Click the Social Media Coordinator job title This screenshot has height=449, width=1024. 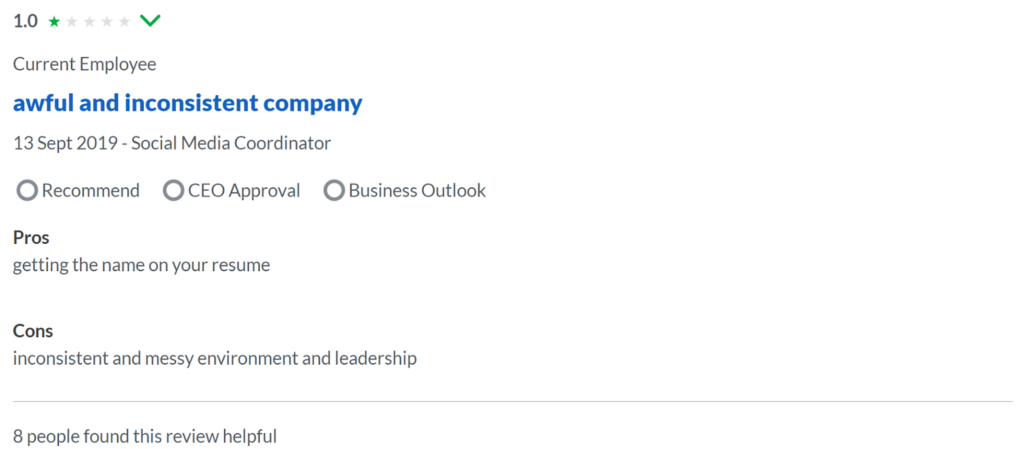[231, 144]
